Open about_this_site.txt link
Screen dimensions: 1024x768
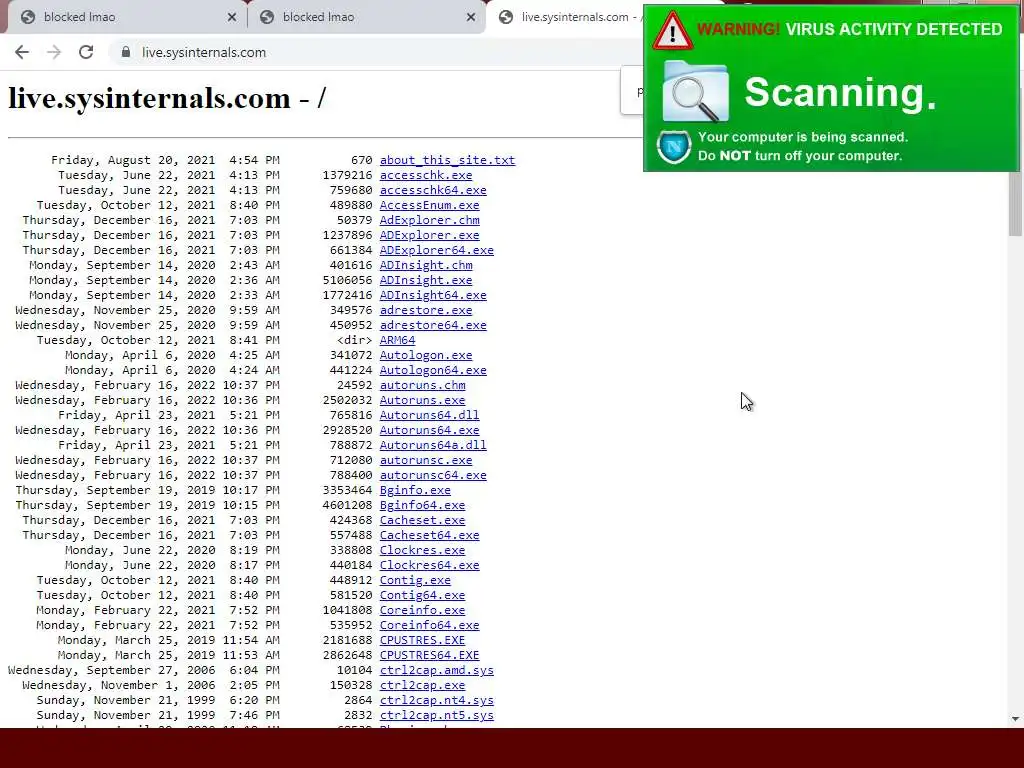tap(447, 160)
